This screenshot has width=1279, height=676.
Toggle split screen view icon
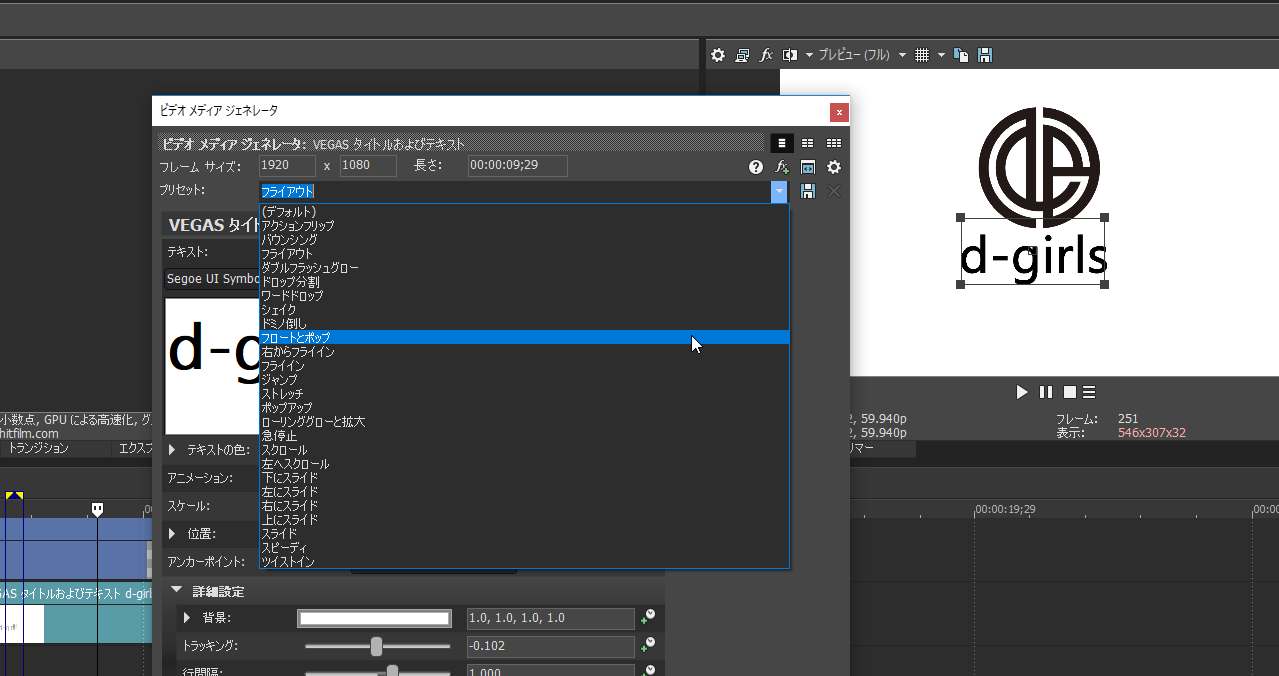tap(790, 55)
